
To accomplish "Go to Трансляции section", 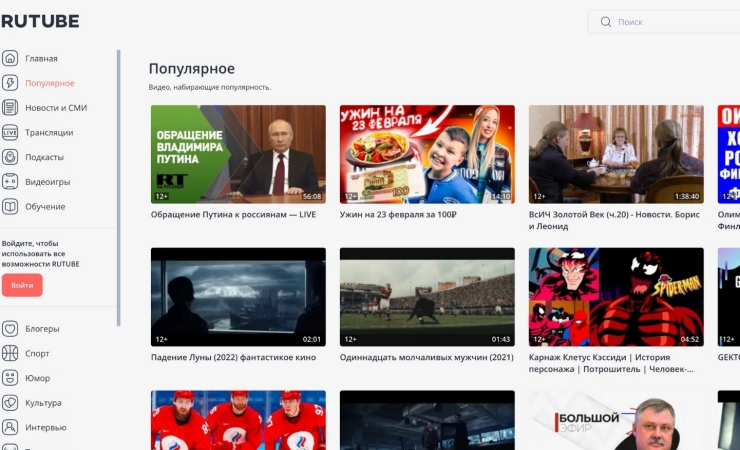I will (x=49, y=133).
